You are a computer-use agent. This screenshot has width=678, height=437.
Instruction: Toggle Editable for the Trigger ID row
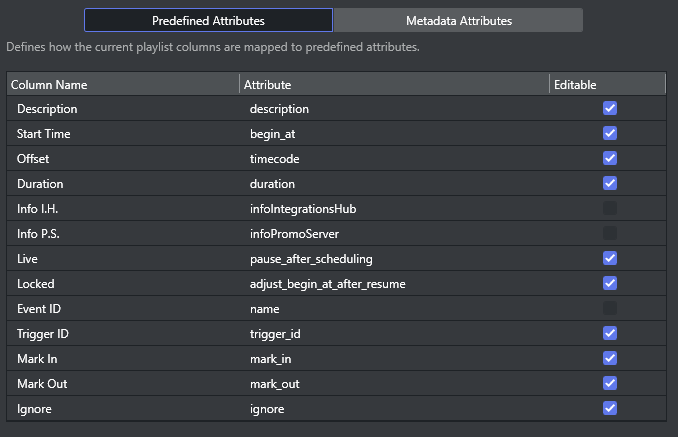610,333
